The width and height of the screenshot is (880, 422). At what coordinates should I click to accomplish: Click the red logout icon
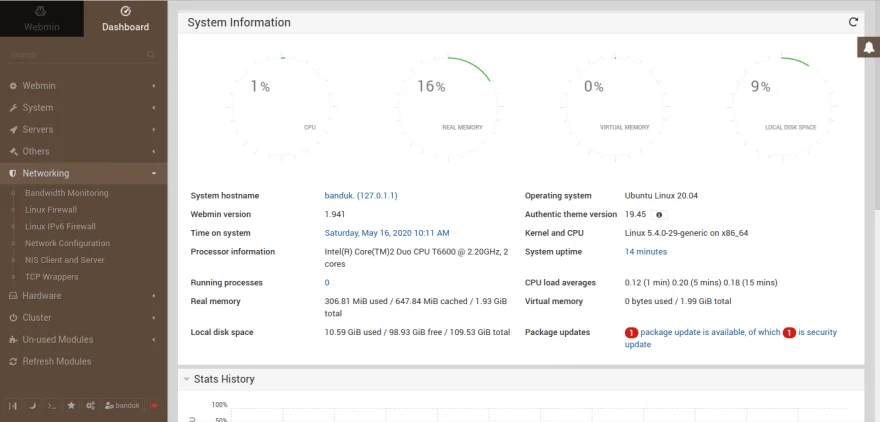[154, 405]
